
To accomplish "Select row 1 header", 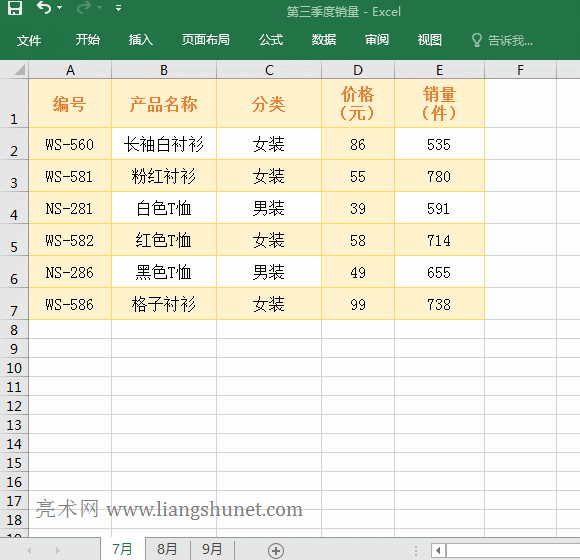I will point(14,103).
